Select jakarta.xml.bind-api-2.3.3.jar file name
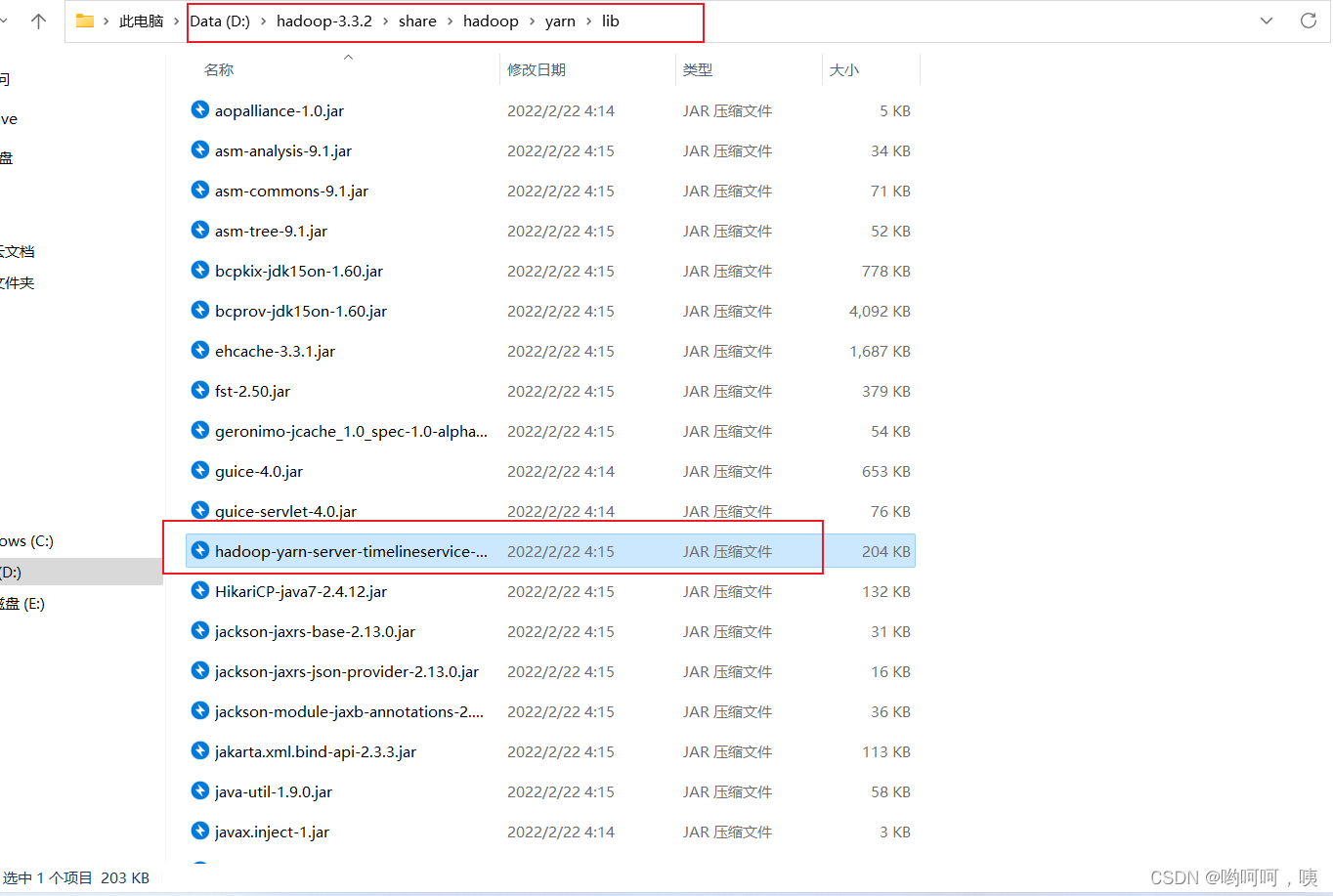The image size is (1333, 896). [316, 751]
